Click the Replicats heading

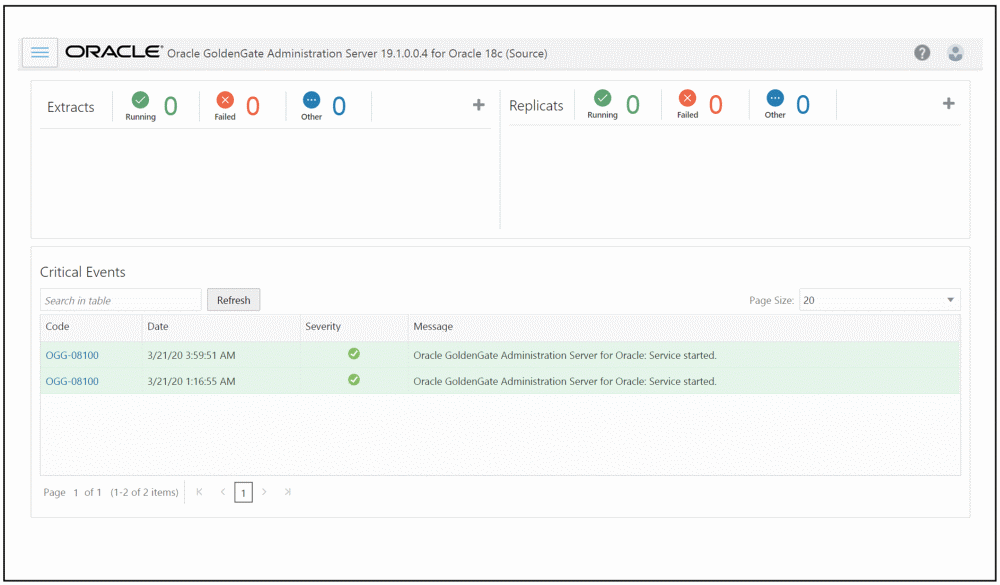point(536,106)
